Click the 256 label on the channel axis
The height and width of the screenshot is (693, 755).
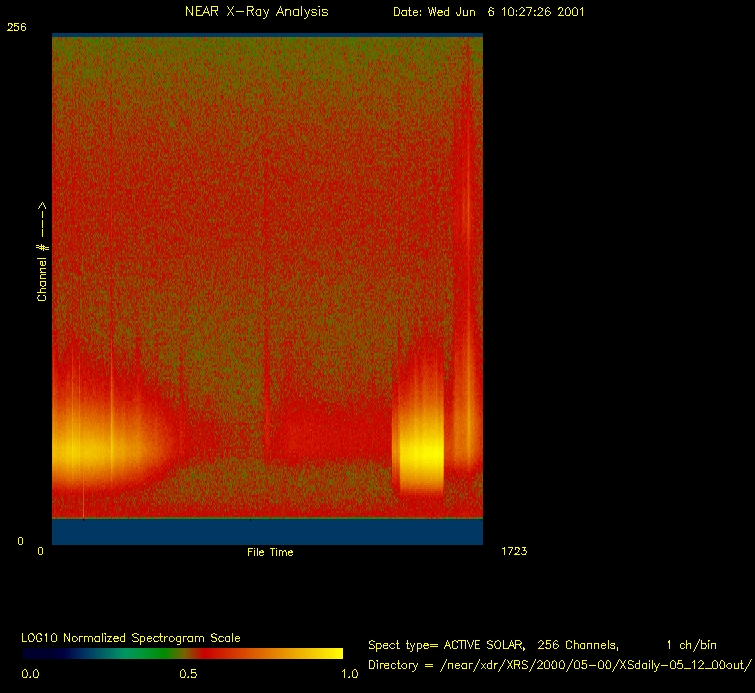16,27
